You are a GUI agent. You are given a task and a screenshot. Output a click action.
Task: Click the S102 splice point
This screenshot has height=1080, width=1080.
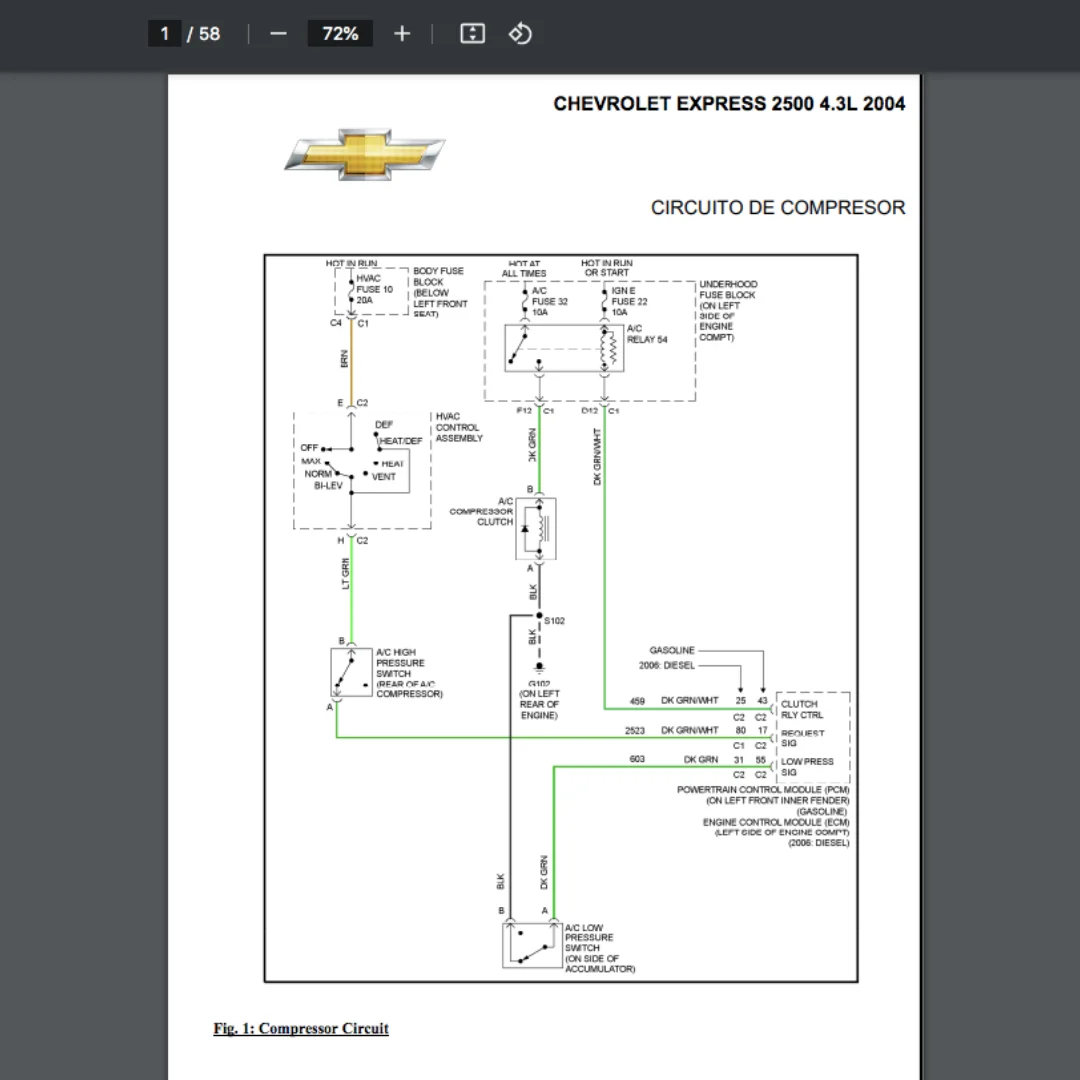[539, 617]
